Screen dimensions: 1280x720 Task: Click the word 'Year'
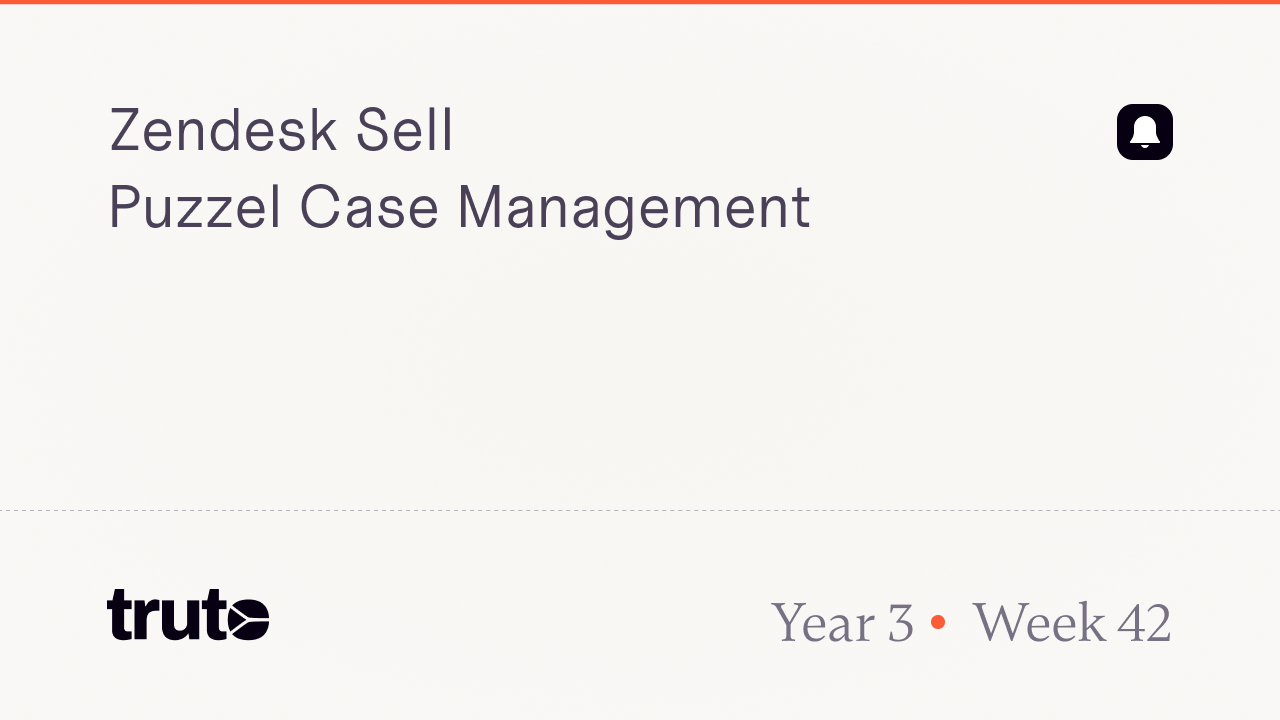coord(823,622)
